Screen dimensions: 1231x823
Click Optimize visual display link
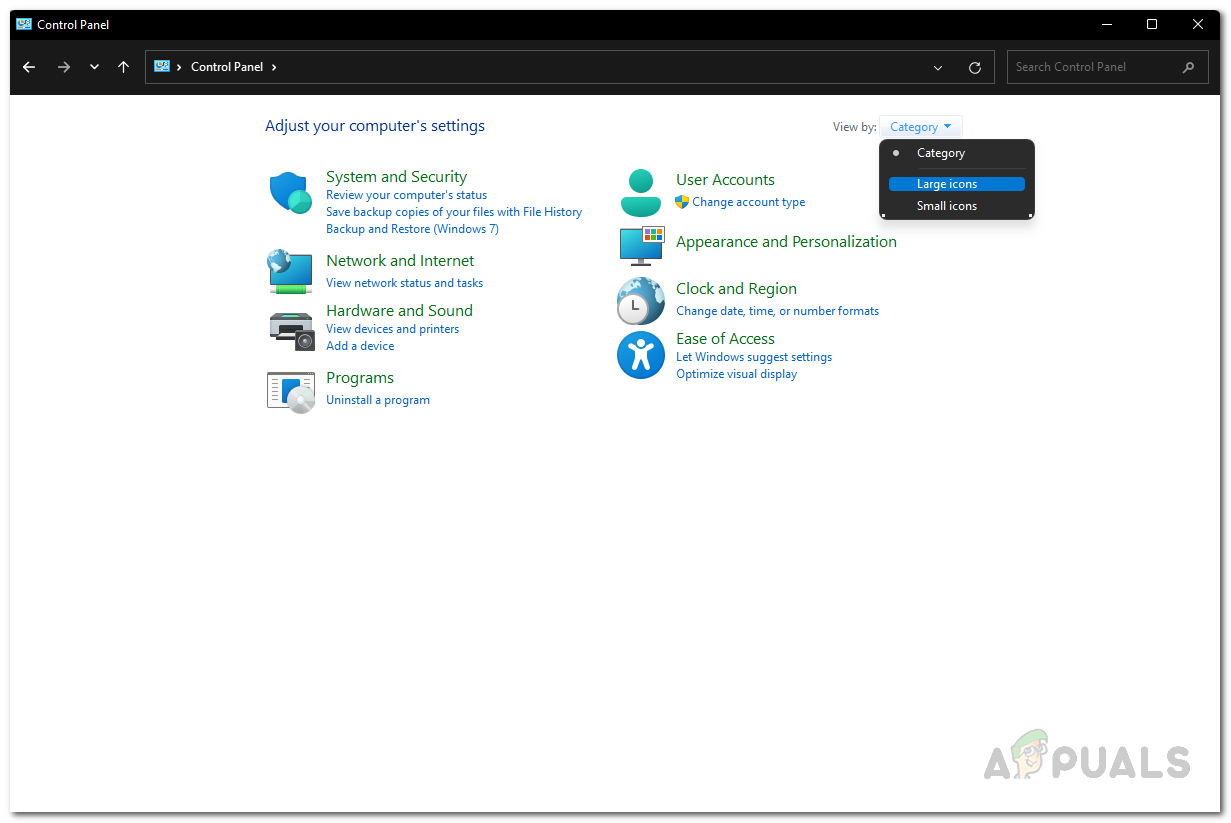point(736,374)
